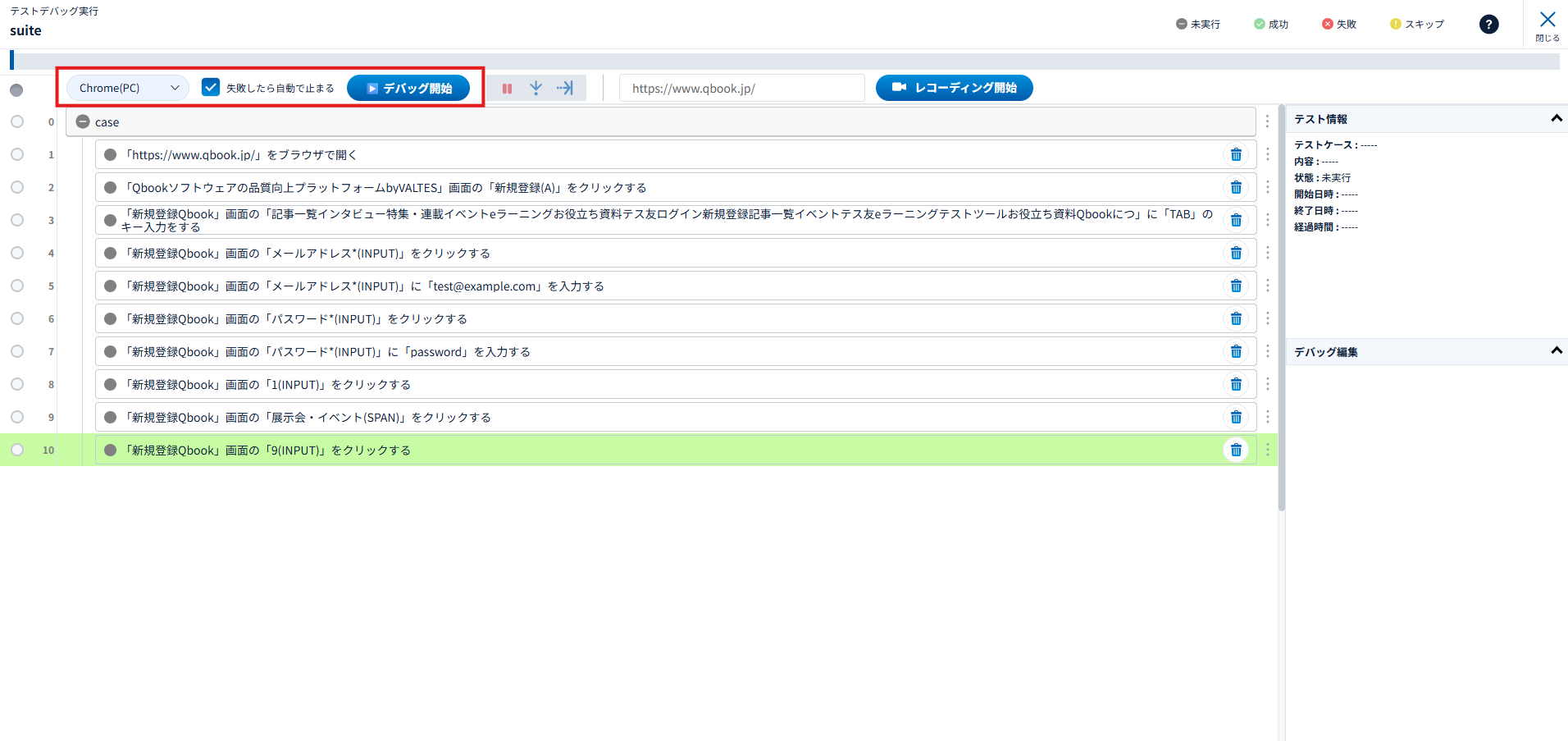Click the step-into arrow icon
Image resolution: width=1568 pixels, height=741 pixels.
[536, 88]
